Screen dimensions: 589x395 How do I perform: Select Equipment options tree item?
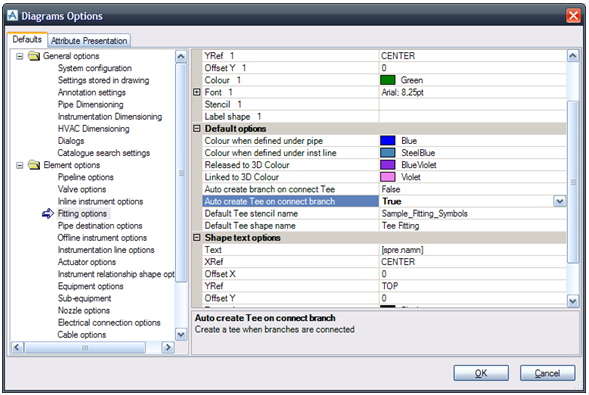click(91, 286)
